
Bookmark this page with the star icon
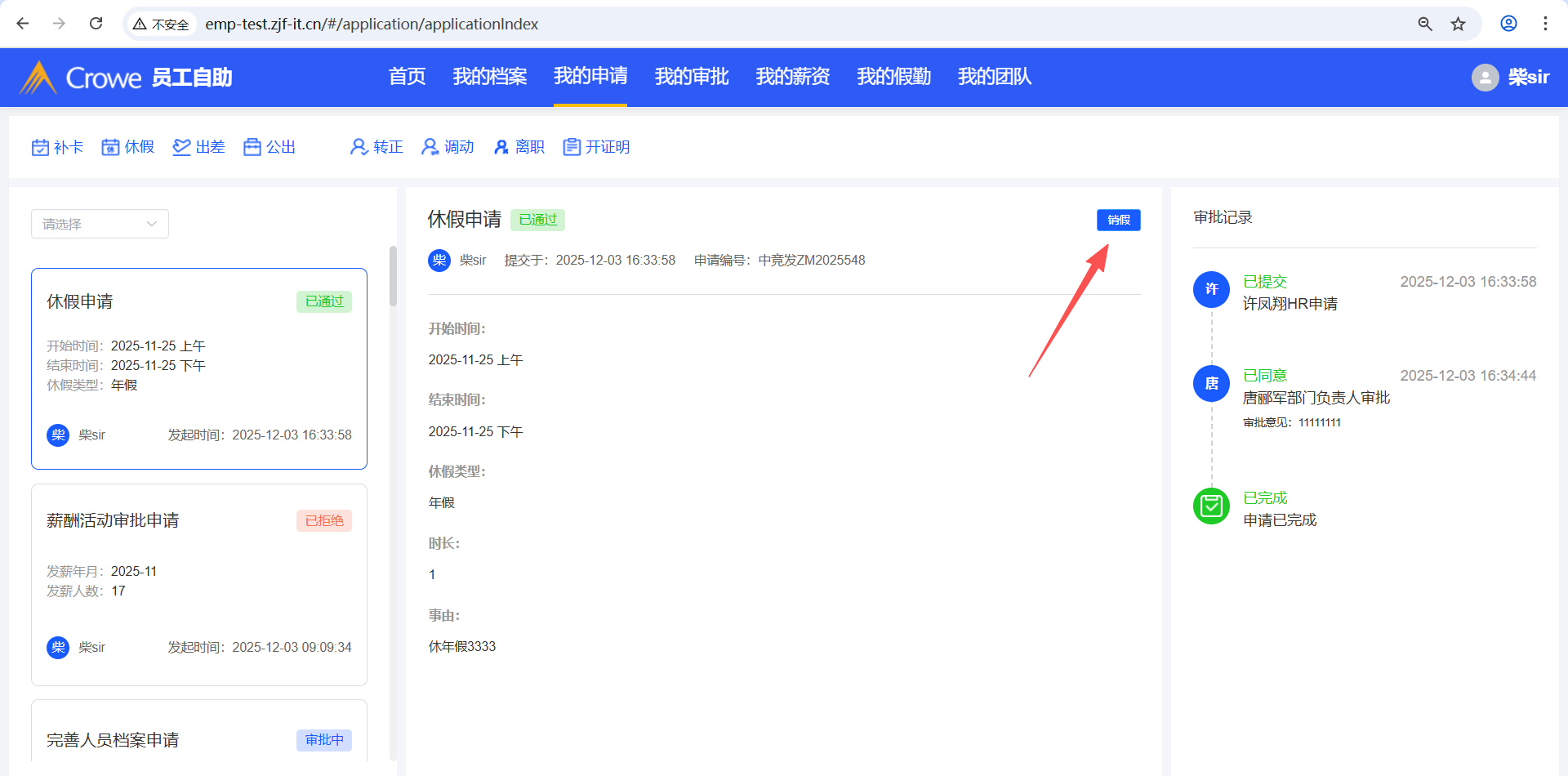pyautogui.click(x=1458, y=24)
